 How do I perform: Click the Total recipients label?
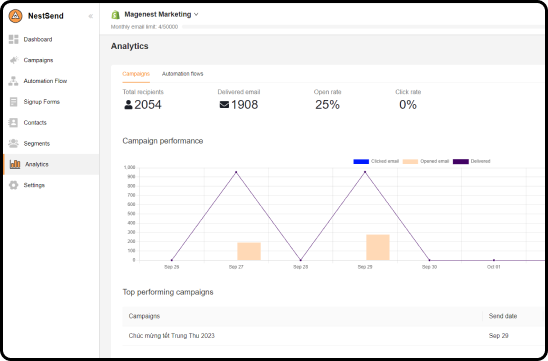coord(143,92)
